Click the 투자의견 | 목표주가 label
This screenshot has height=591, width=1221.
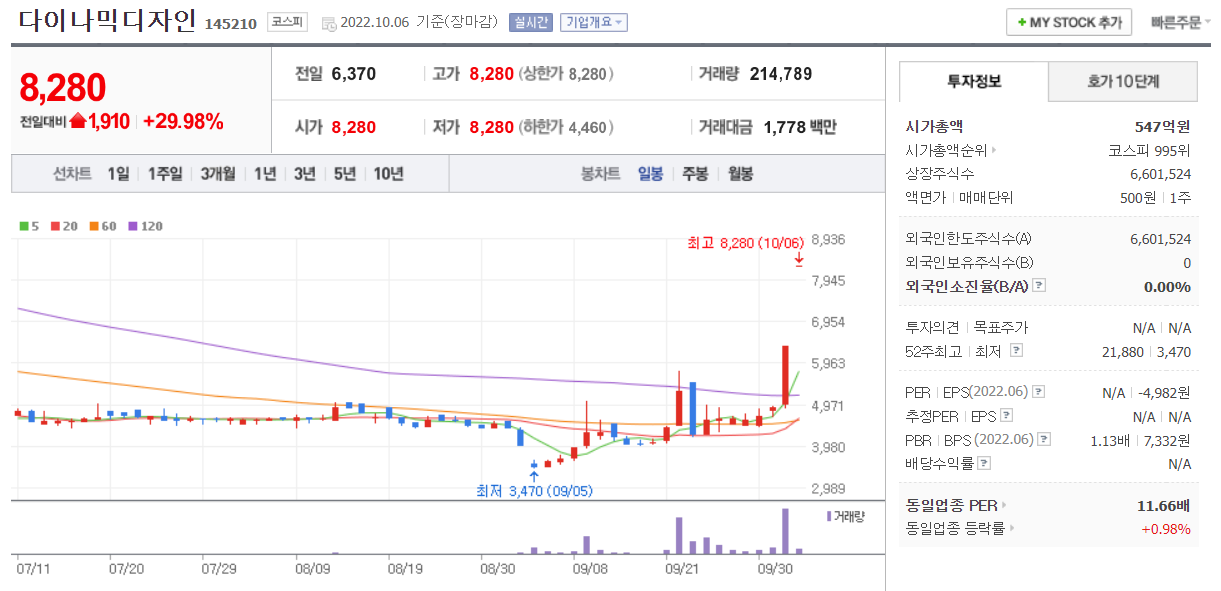tap(966, 327)
